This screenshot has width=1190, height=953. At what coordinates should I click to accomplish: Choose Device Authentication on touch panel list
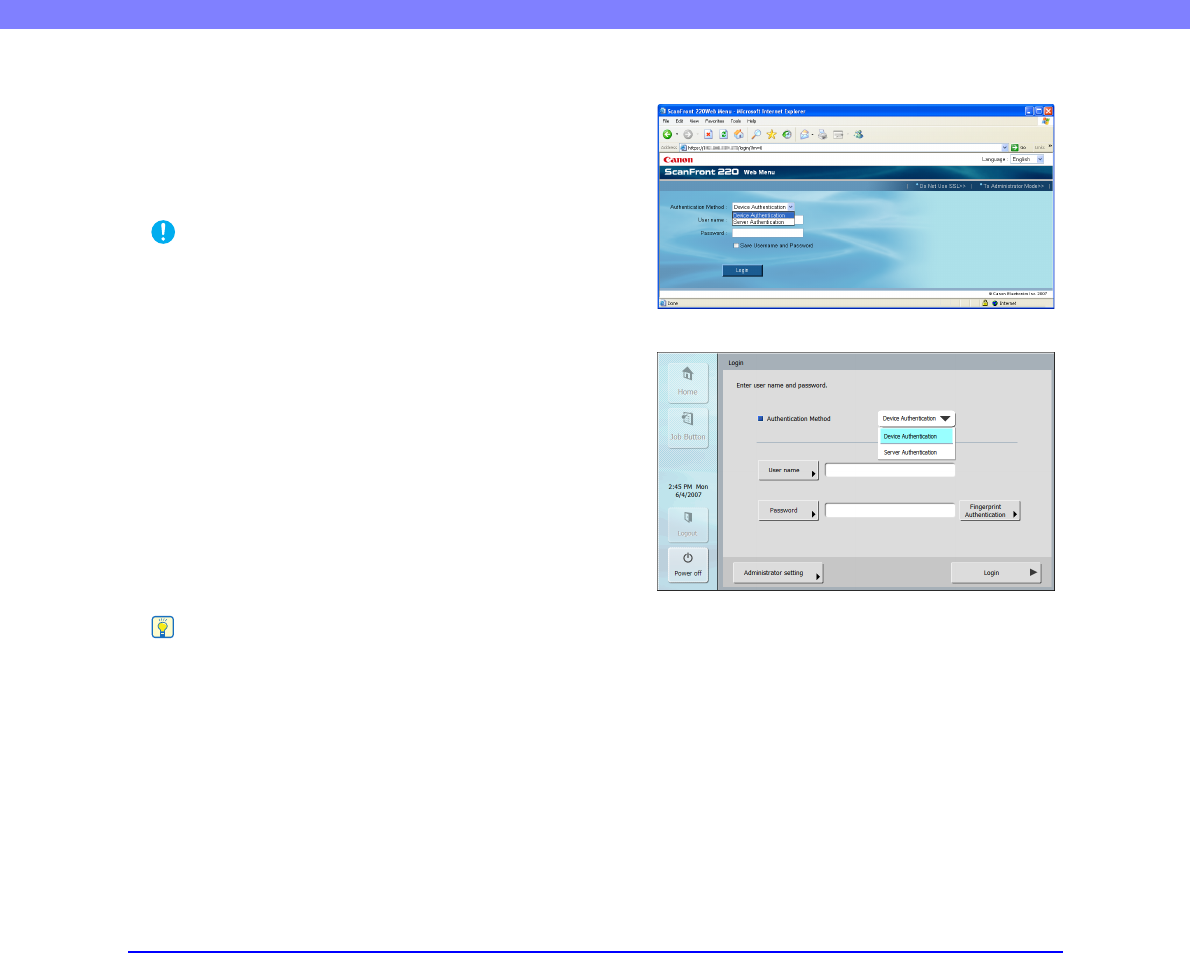coord(916,436)
